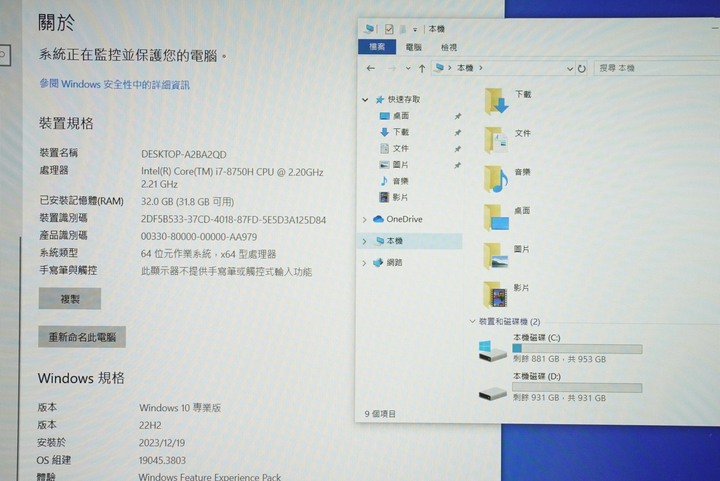The height and width of the screenshot is (481, 720).
Task: Click the 複製 button under device specs
Action: pyautogui.click(x=70, y=299)
